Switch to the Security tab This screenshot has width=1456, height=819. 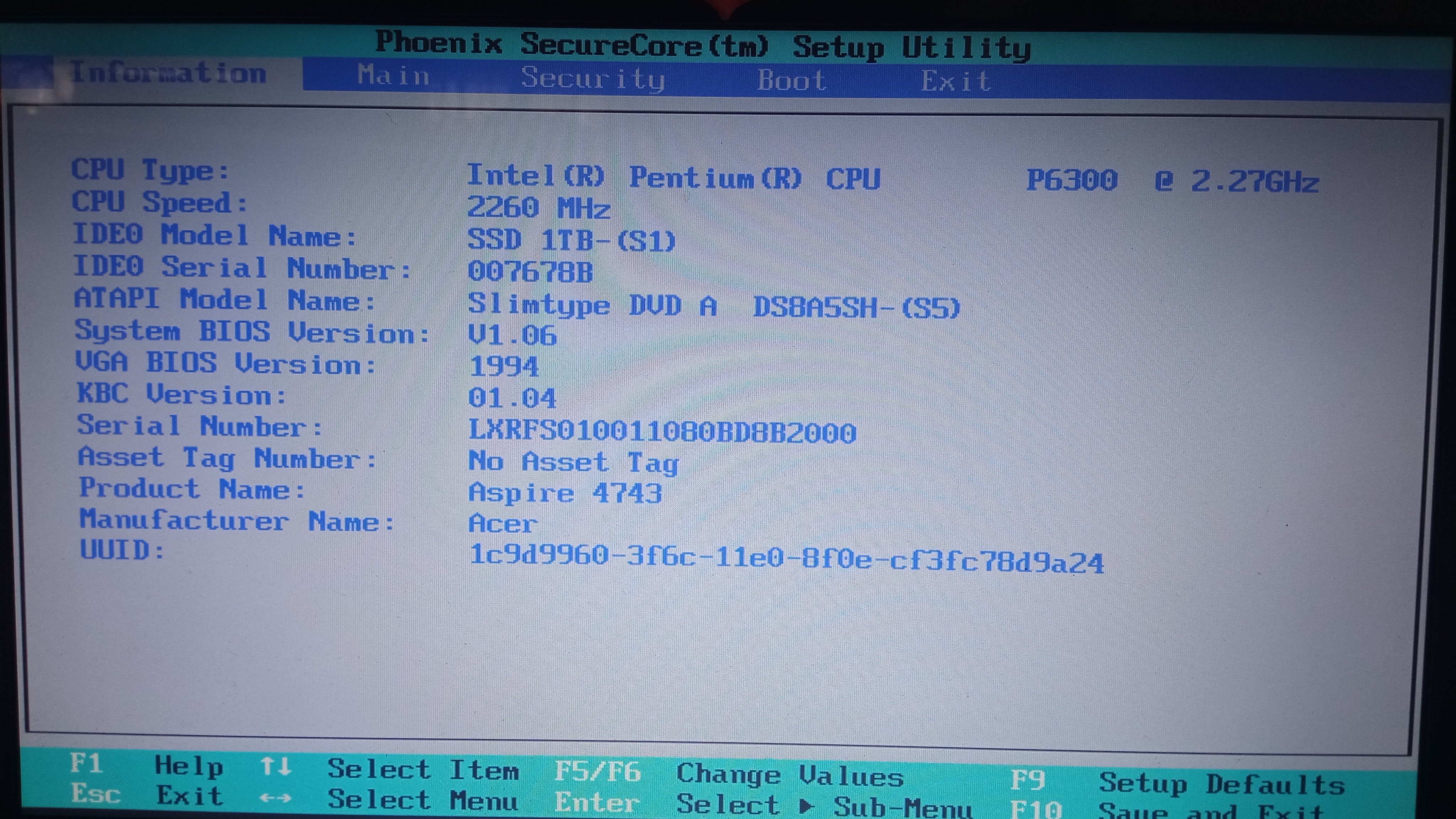pyautogui.click(x=592, y=78)
